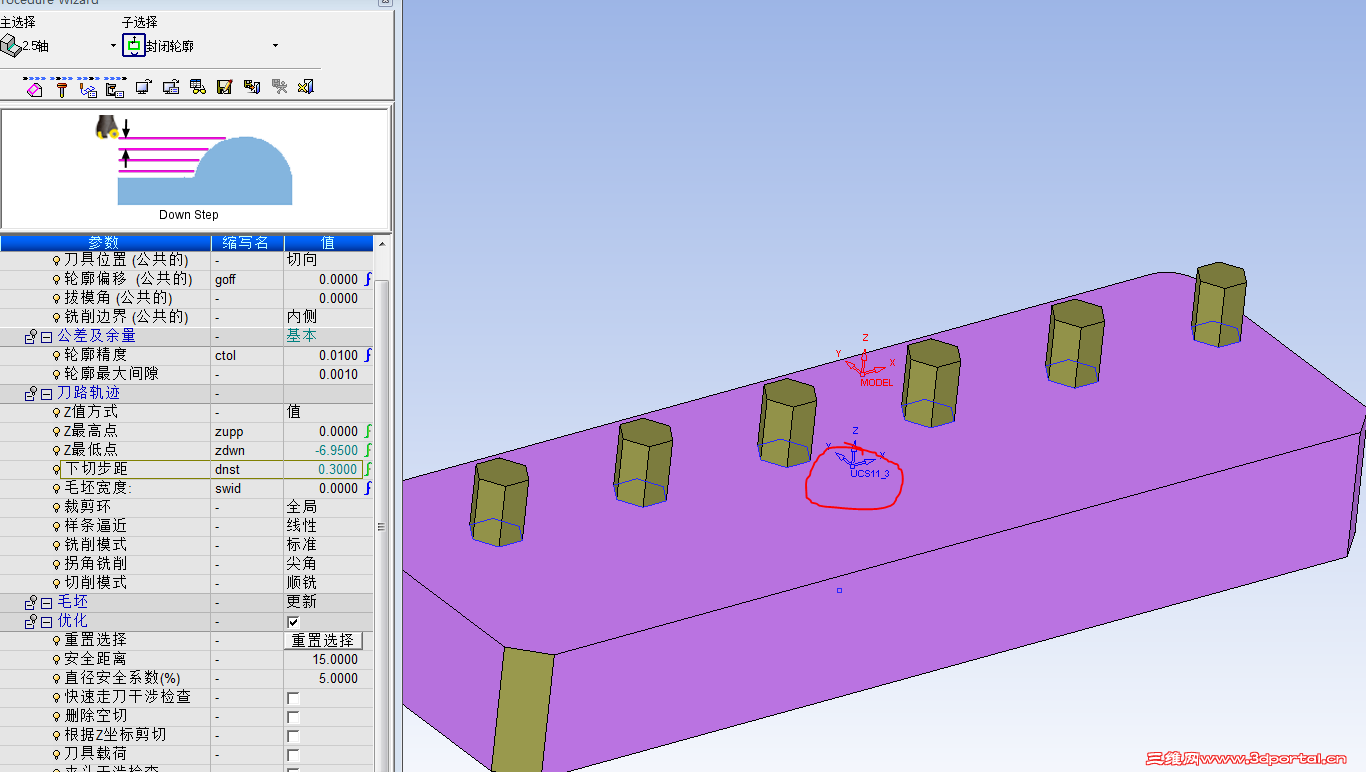The image size is (1366, 772).
Task: Click the 重置选择 button
Action: pos(324,640)
